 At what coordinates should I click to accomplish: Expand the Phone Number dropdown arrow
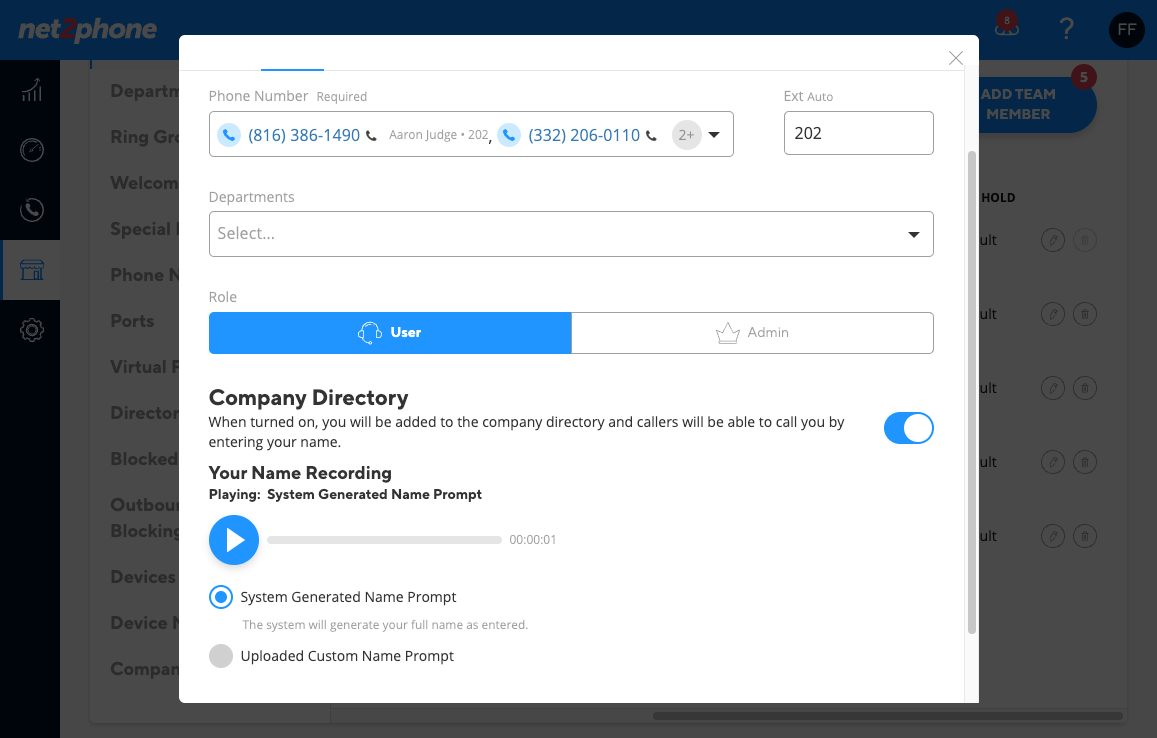[x=714, y=134]
